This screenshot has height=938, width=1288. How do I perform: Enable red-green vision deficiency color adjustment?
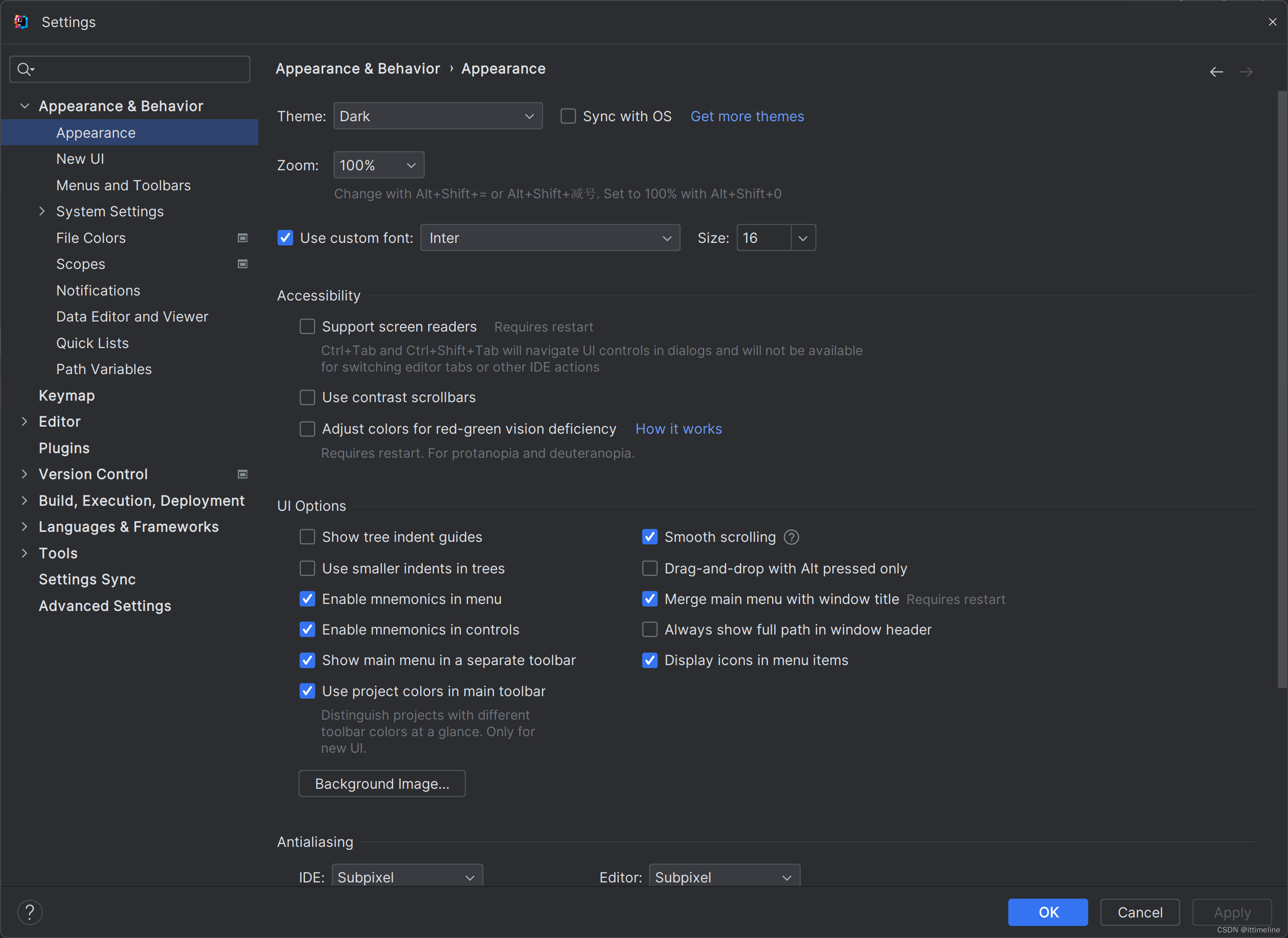pyautogui.click(x=307, y=429)
